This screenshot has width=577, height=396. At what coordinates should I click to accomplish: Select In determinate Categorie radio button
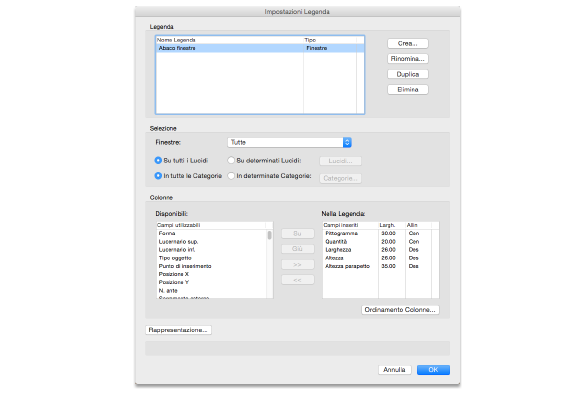231,176
